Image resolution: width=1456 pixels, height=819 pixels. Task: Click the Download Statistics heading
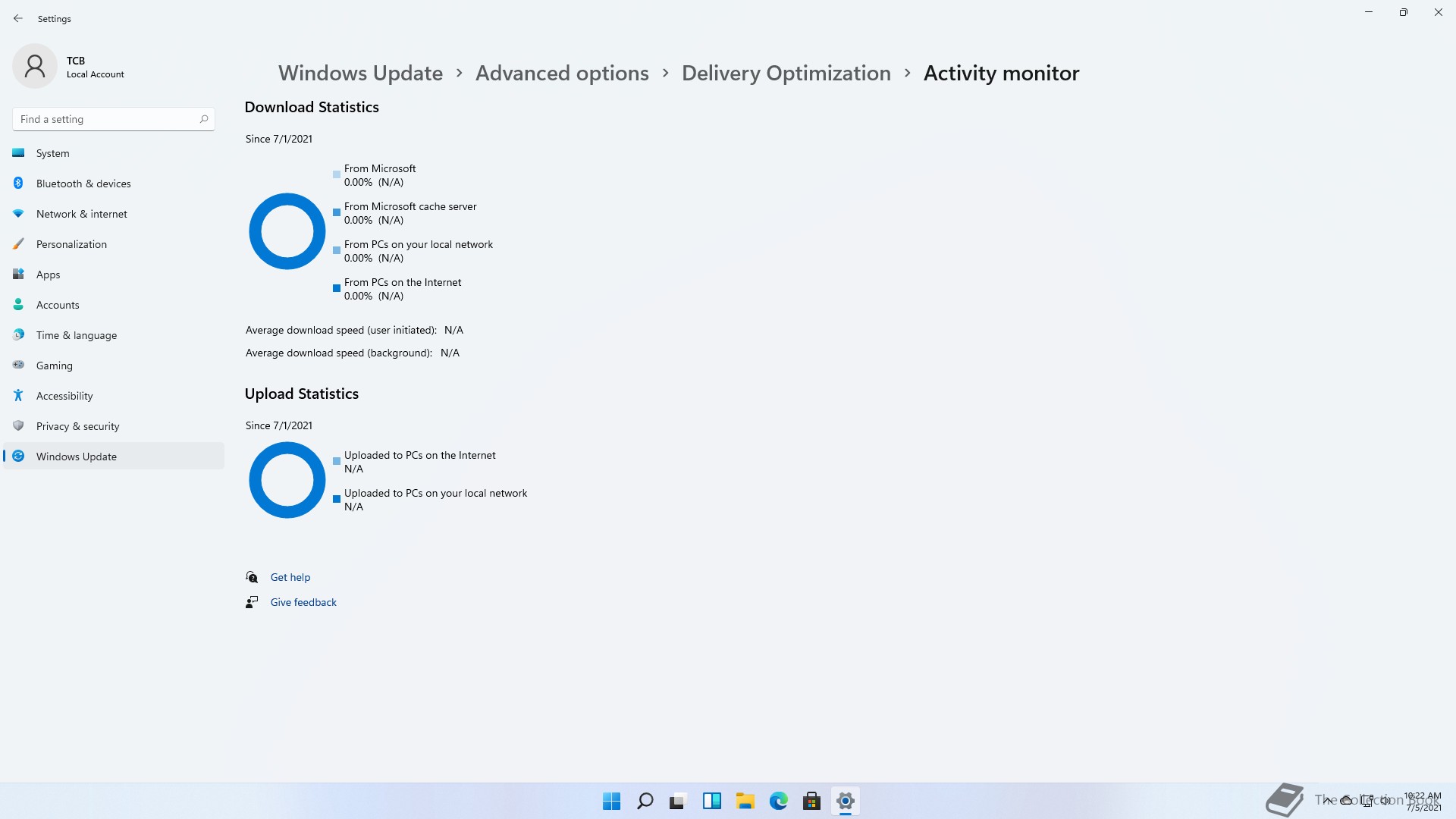(312, 107)
